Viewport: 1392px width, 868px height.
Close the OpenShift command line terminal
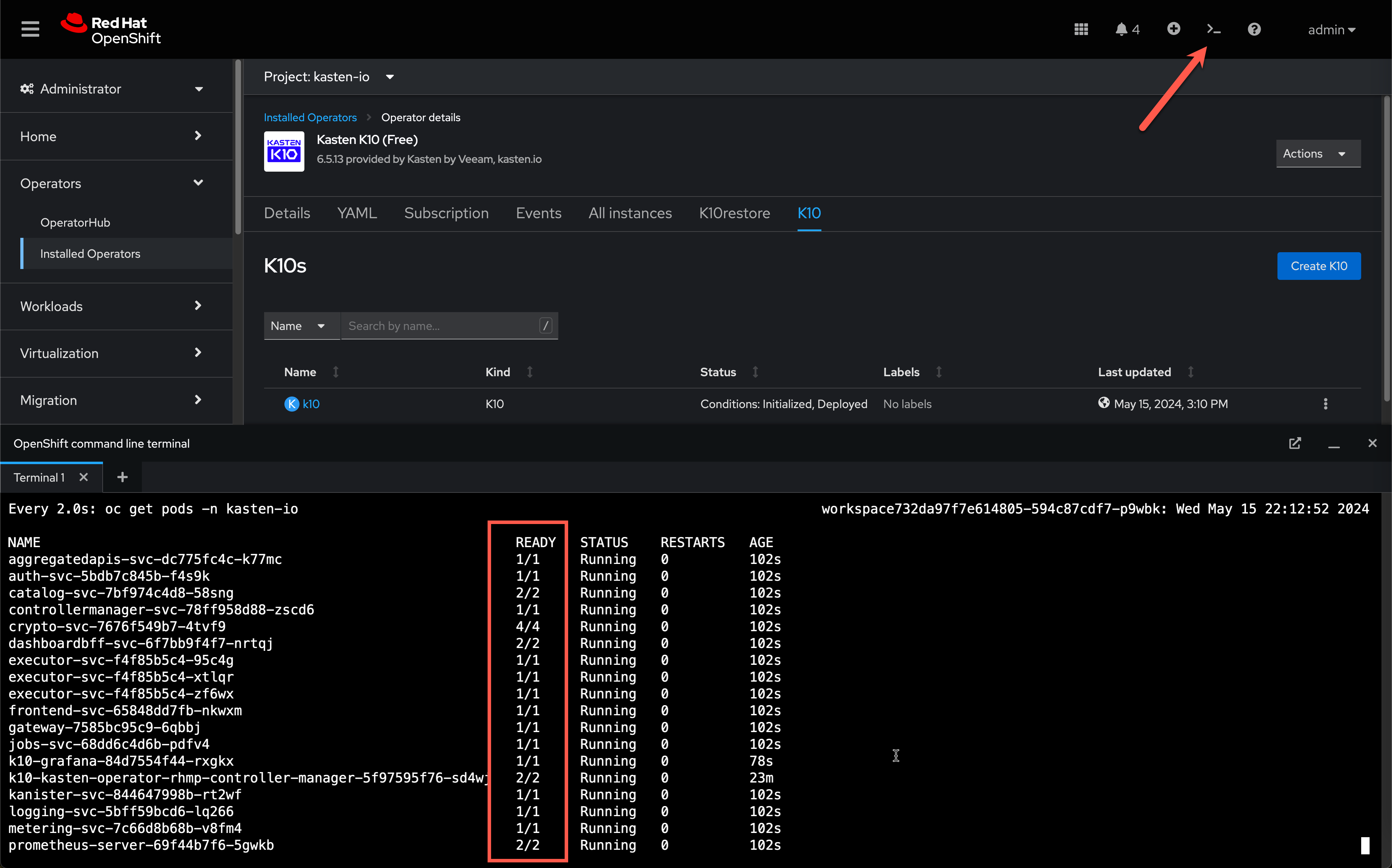click(1372, 443)
